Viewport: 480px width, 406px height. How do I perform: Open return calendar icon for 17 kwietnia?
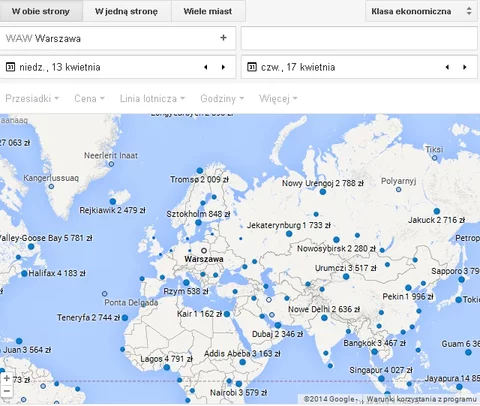click(x=252, y=67)
